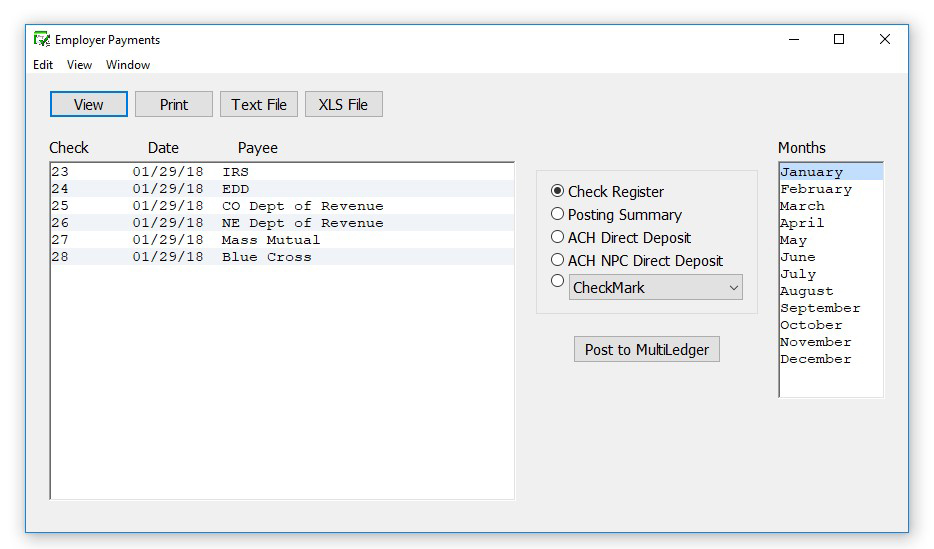934x549 pixels.
Task: Maximize the Employer Payments window
Action: click(x=839, y=40)
